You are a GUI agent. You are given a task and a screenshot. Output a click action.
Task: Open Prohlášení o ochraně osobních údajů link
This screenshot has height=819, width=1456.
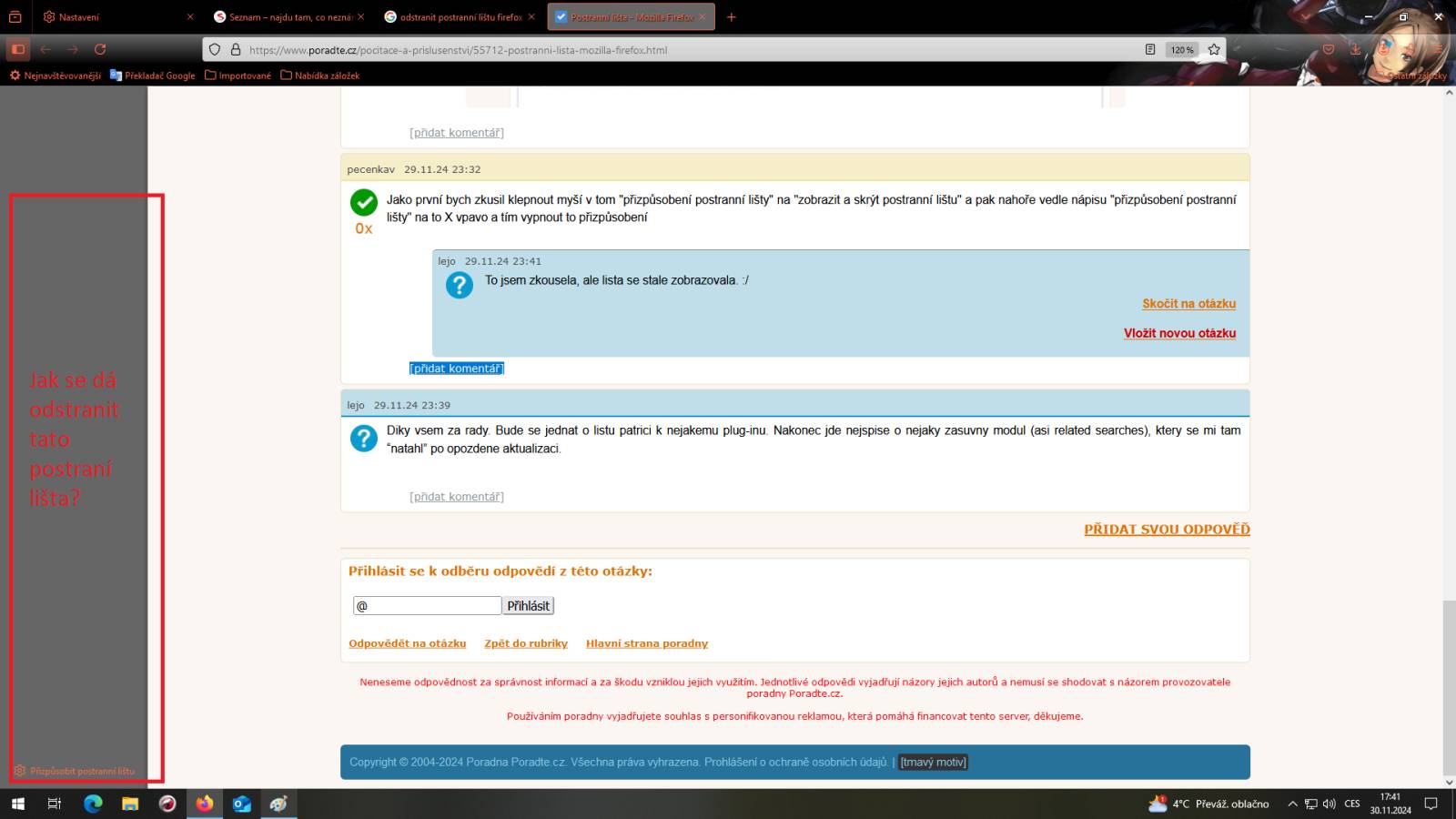tap(796, 763)
